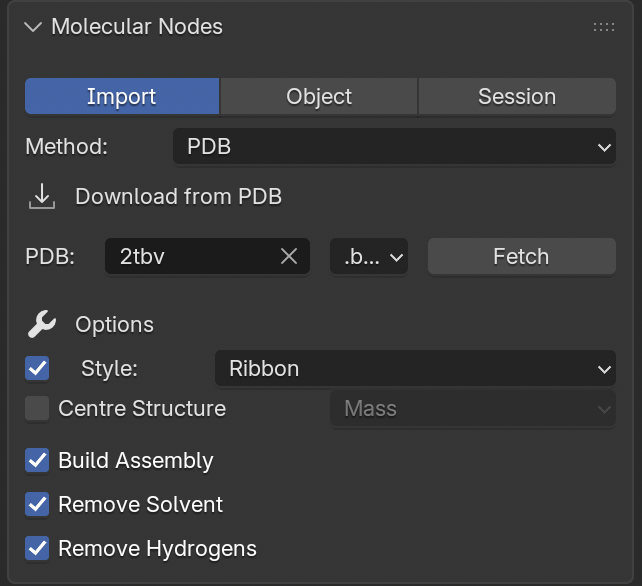Click the Molecular Nodes panel title
The width and height of the screenshot is (642, 586).
pos(137,27)
